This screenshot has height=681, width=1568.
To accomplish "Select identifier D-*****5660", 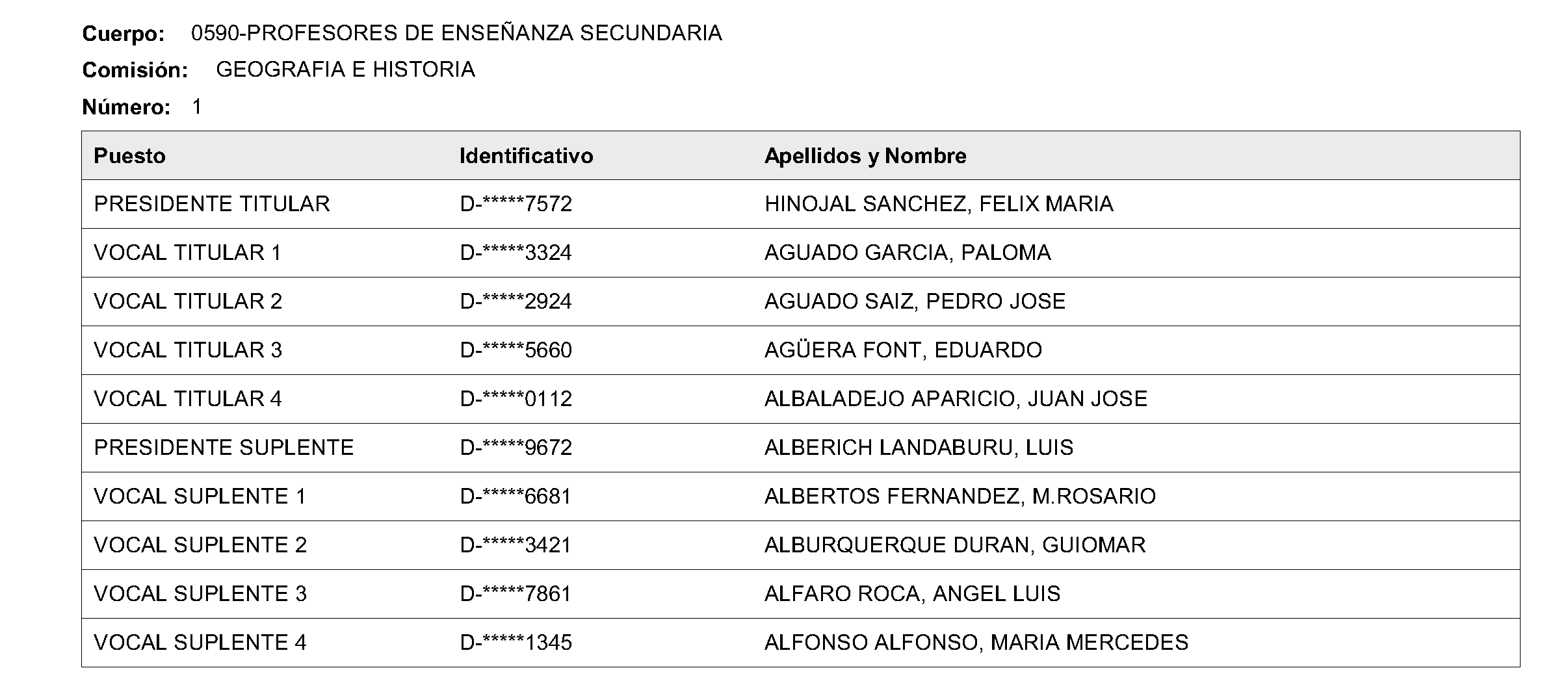I will coord(516,350).
